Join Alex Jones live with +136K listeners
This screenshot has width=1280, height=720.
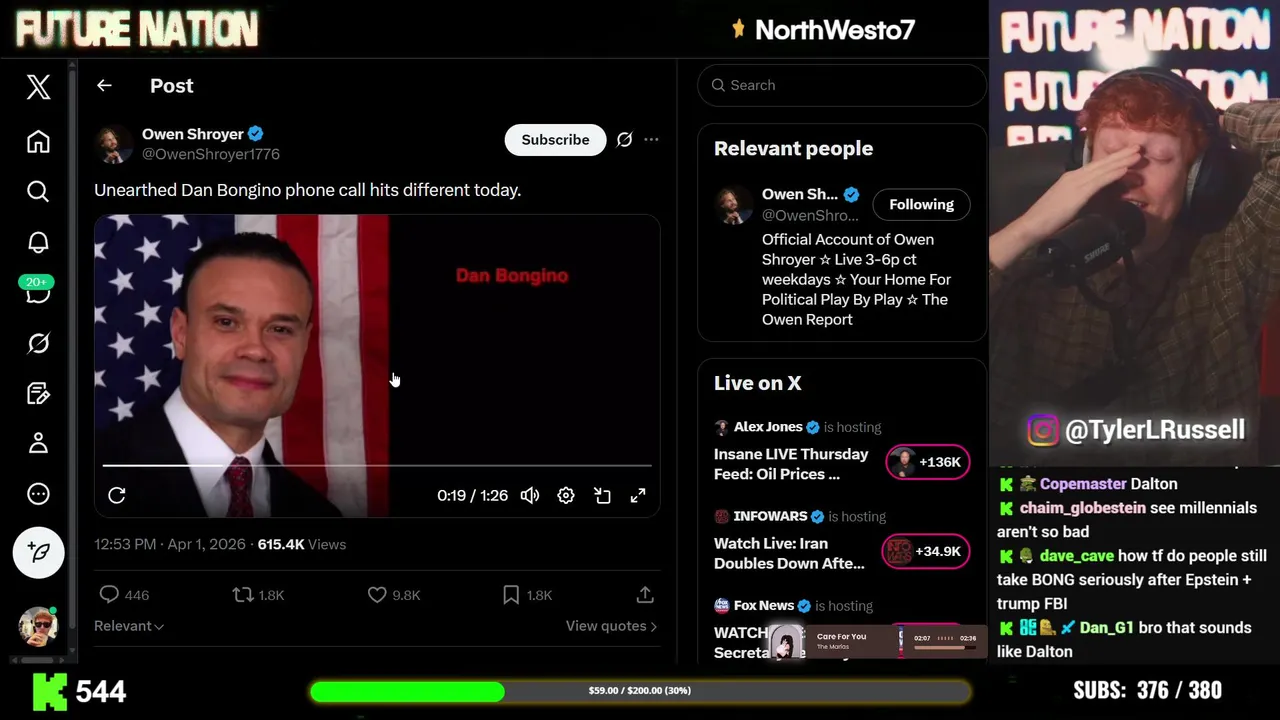(927, 462)
